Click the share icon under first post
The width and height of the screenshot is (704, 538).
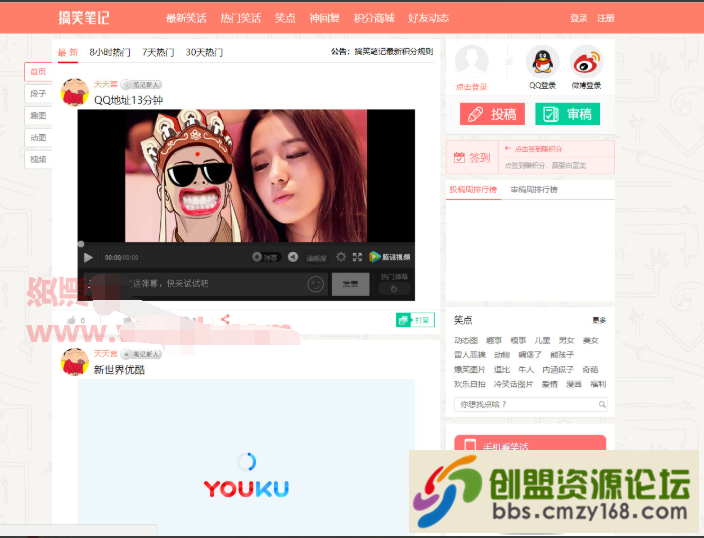pos(225,319)
